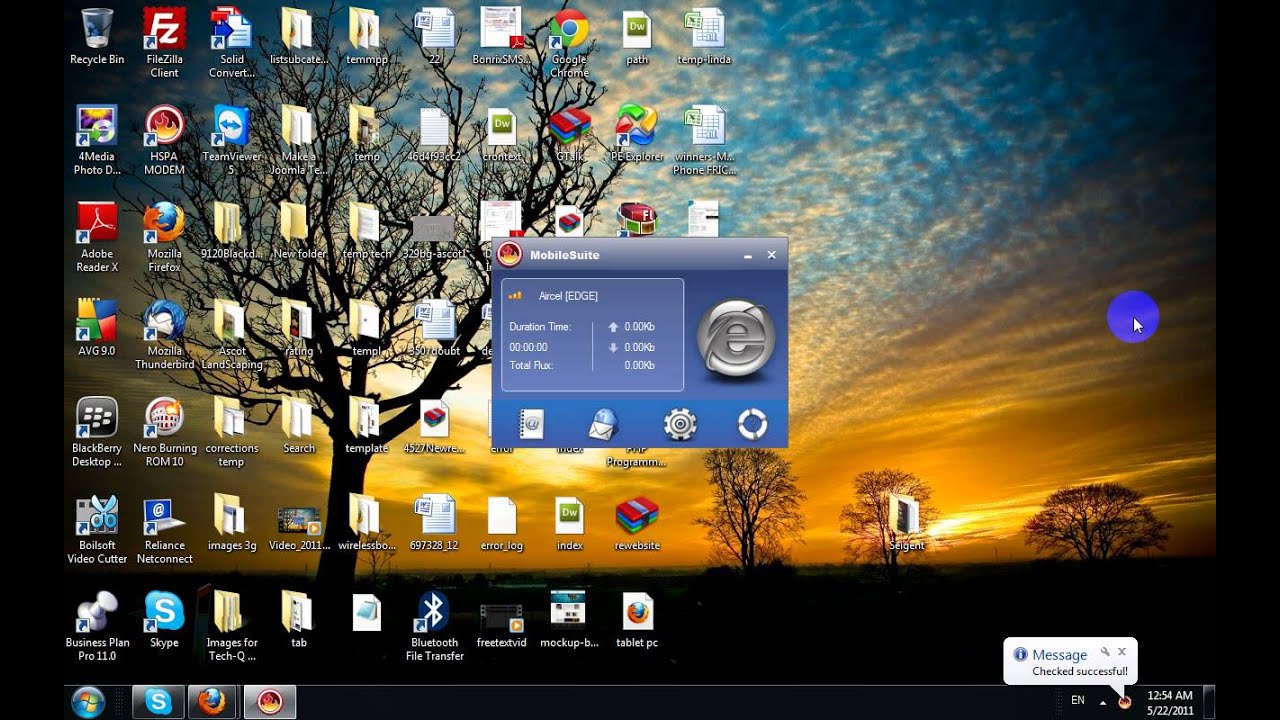1280x720 pixels.
Task: Select the TeamViewer 5 desktop shortcut
Action: (x=232, y=140)
